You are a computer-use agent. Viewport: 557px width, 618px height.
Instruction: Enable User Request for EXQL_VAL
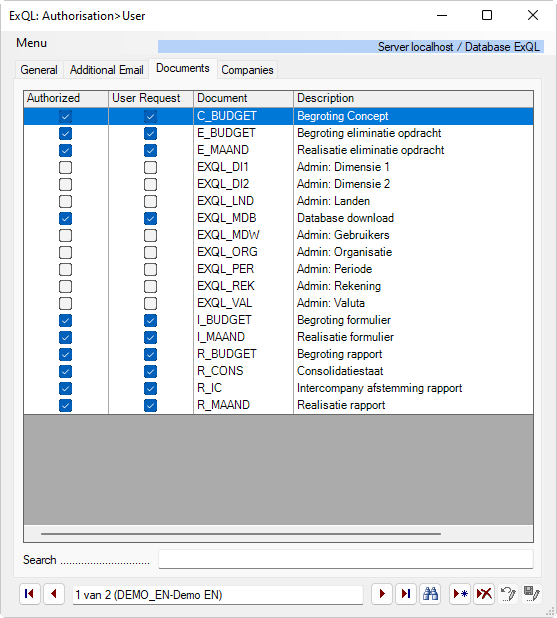150,303
